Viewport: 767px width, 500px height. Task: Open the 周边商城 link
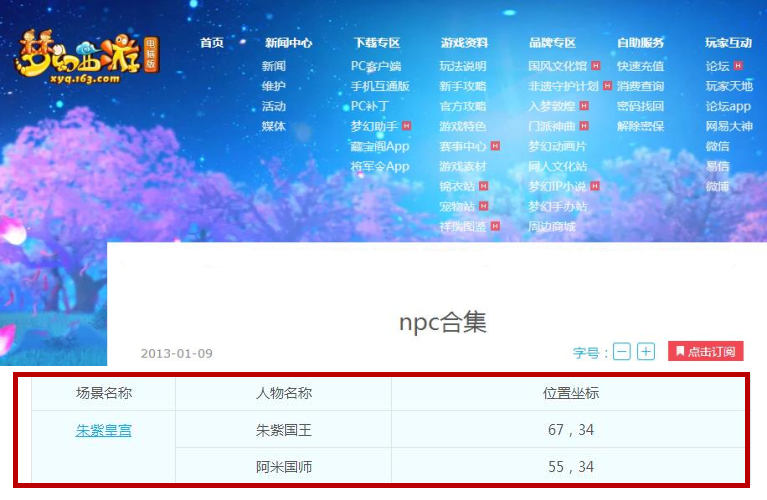click(552, 227)
